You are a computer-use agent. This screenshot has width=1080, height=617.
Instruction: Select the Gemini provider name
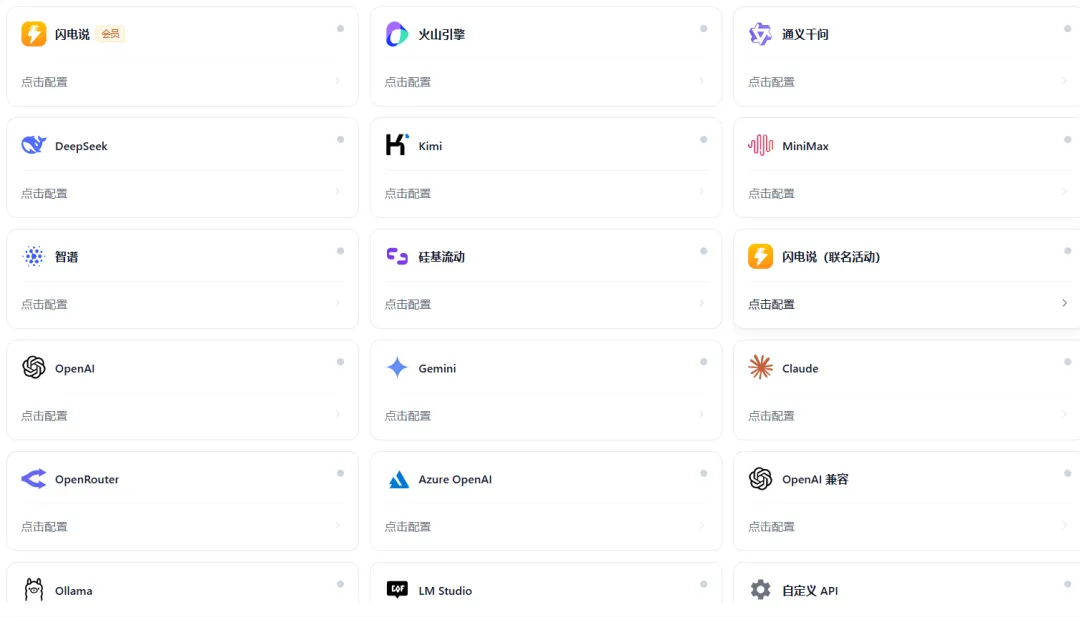click(437, 368)
